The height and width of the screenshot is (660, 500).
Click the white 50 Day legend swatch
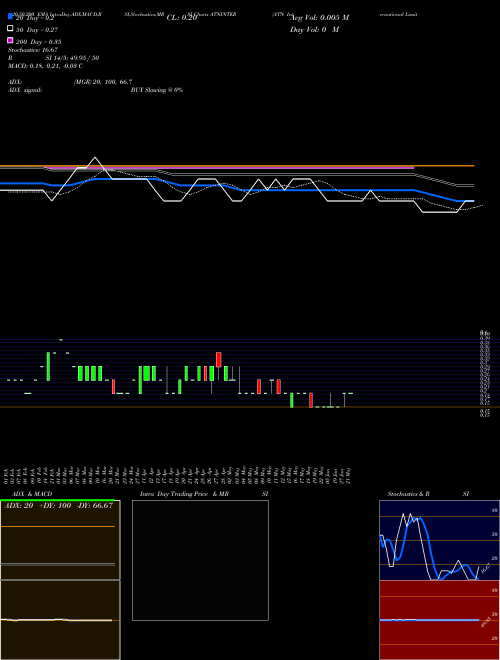coord(10,29)
